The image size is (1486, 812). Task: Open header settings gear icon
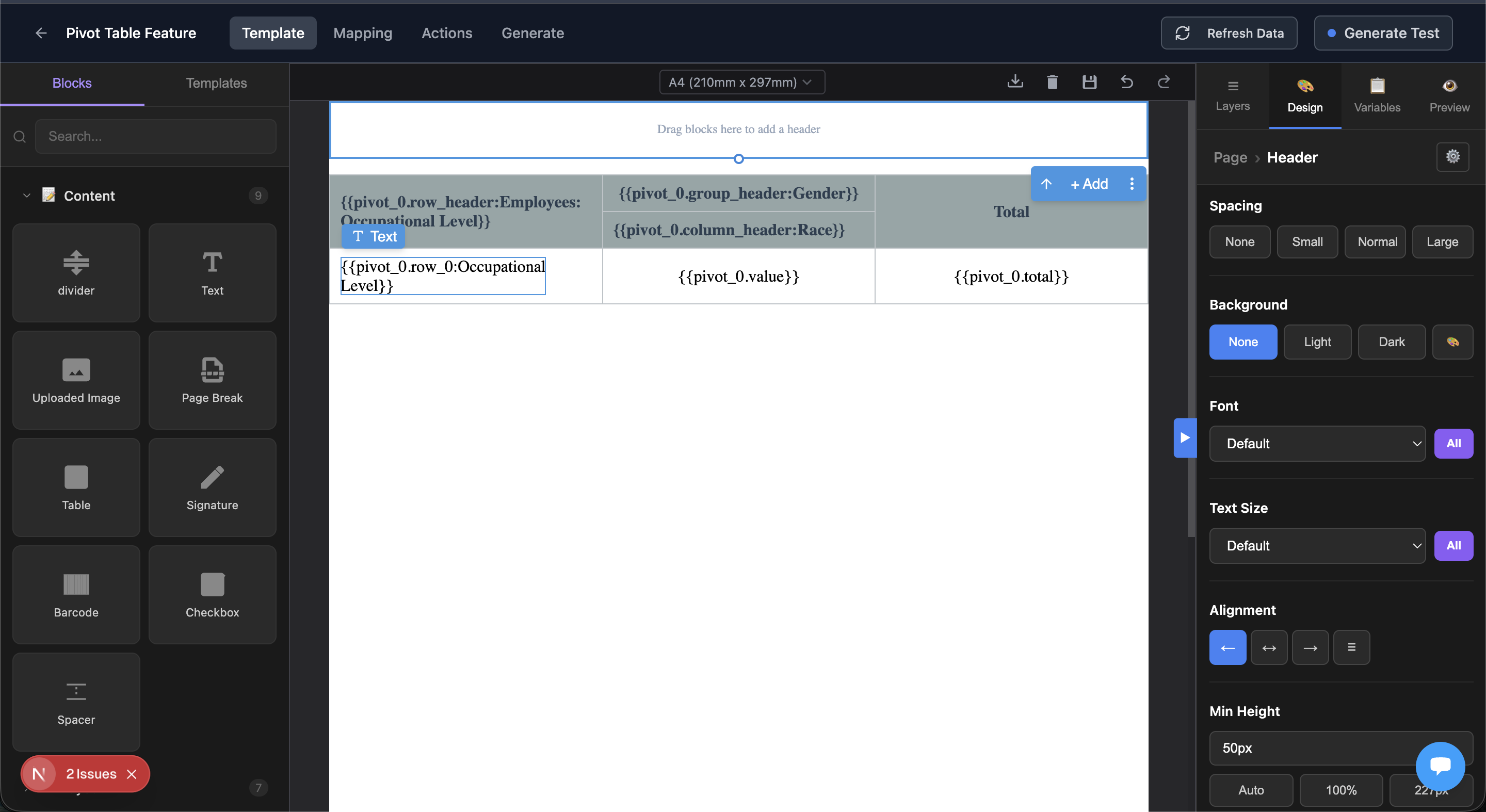coord(1452,156)
